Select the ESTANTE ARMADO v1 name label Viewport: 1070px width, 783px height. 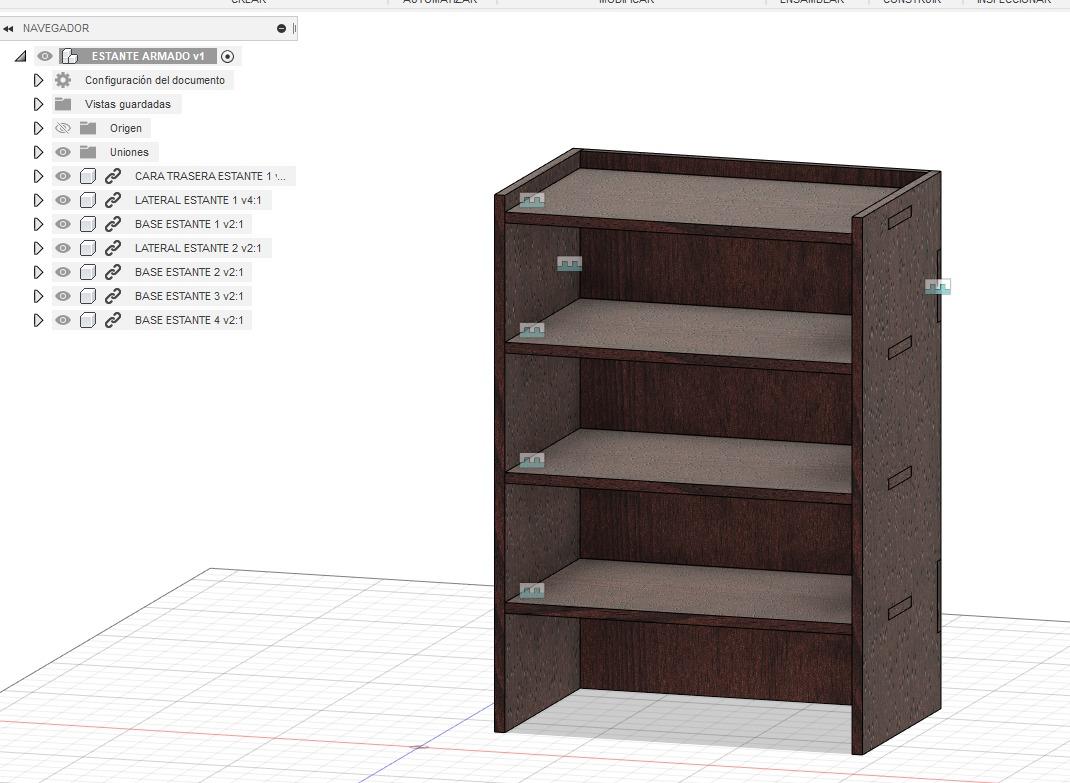(x=148, y=56)
